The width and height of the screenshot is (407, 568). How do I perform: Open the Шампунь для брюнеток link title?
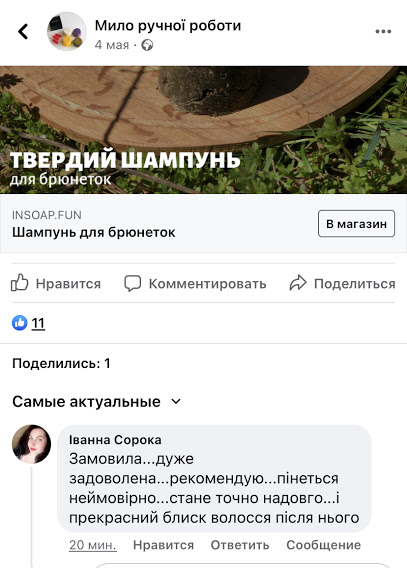[x=93, y=232]
